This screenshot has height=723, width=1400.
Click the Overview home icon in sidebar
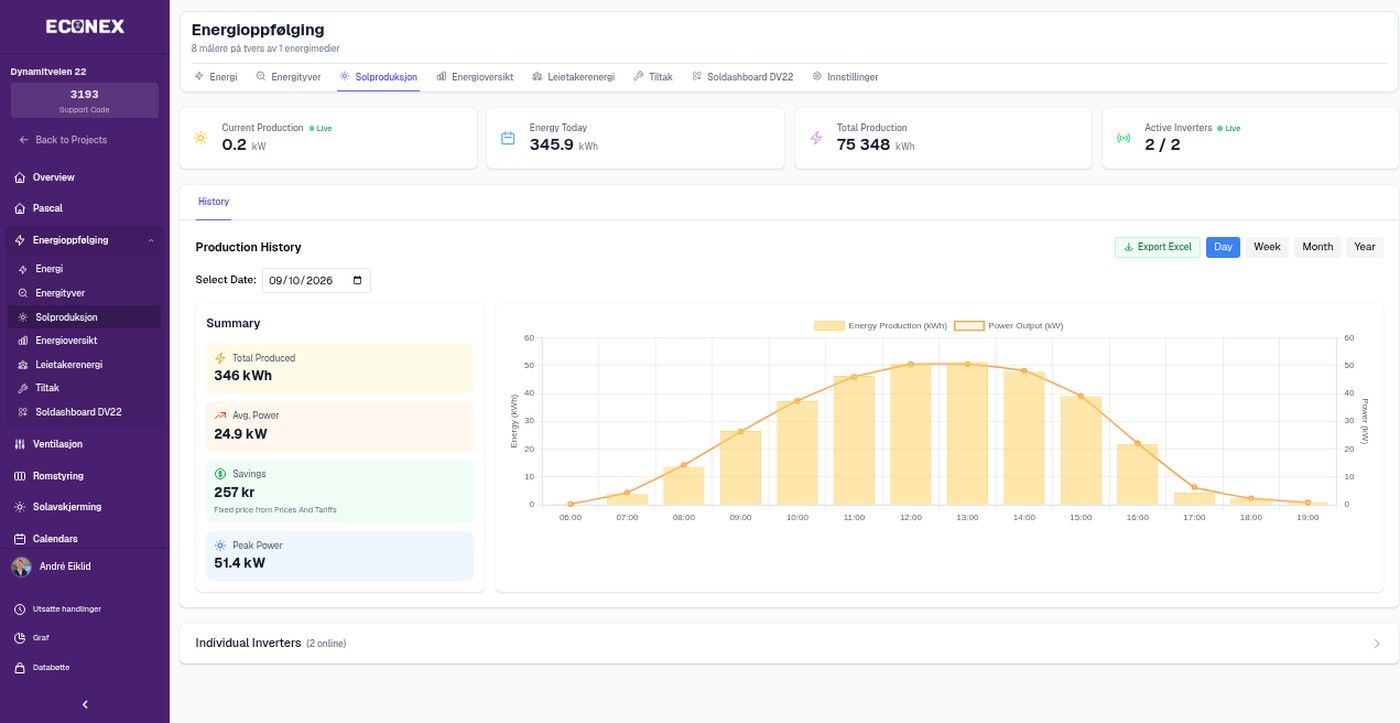[x=20, y=178]
